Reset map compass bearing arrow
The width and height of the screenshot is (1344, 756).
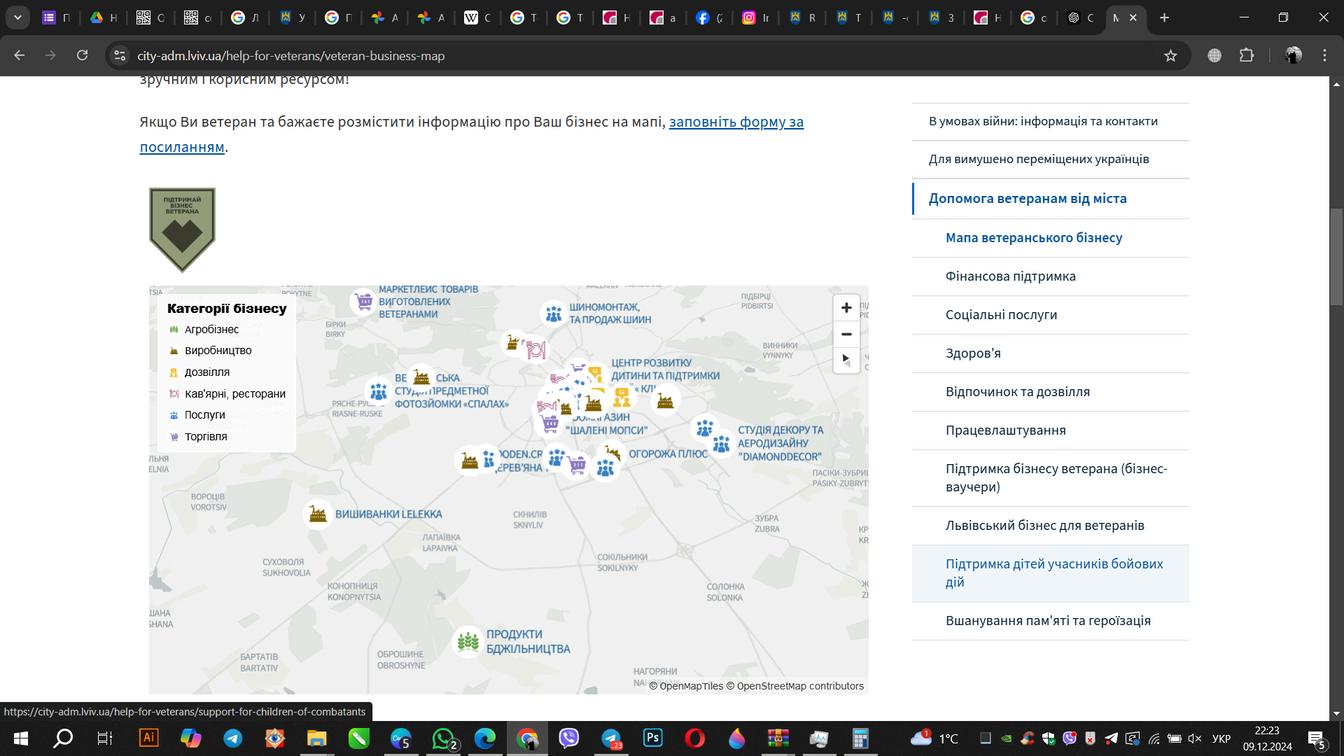(x=846, y=359)
